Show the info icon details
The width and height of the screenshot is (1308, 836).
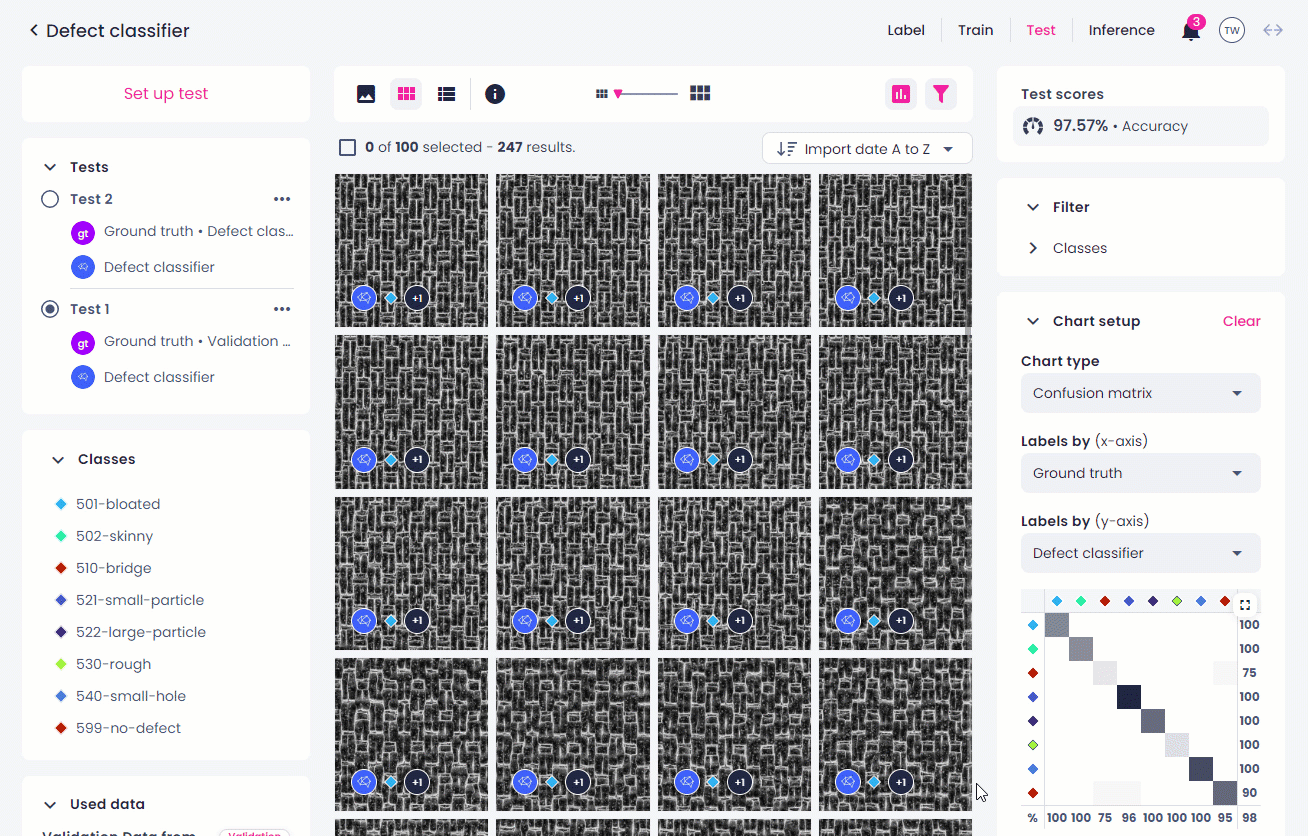point(495,94)
